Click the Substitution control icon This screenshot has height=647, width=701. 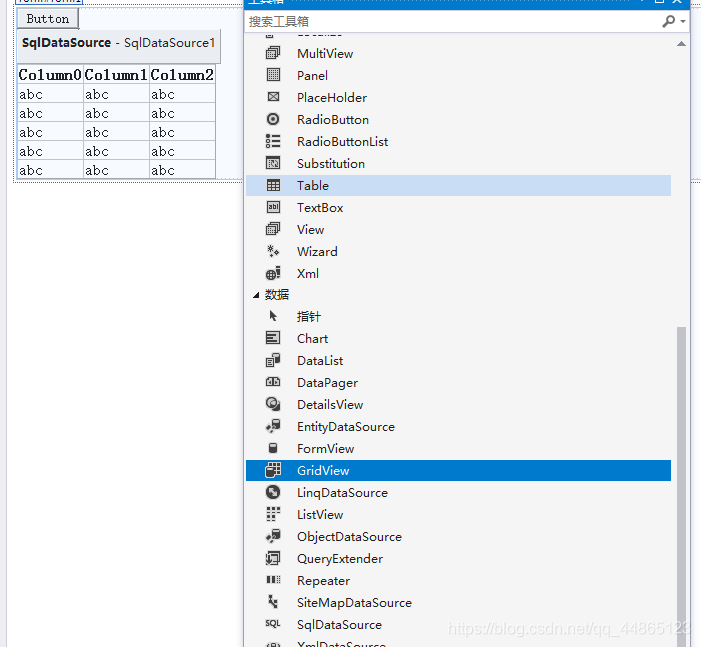273,163
